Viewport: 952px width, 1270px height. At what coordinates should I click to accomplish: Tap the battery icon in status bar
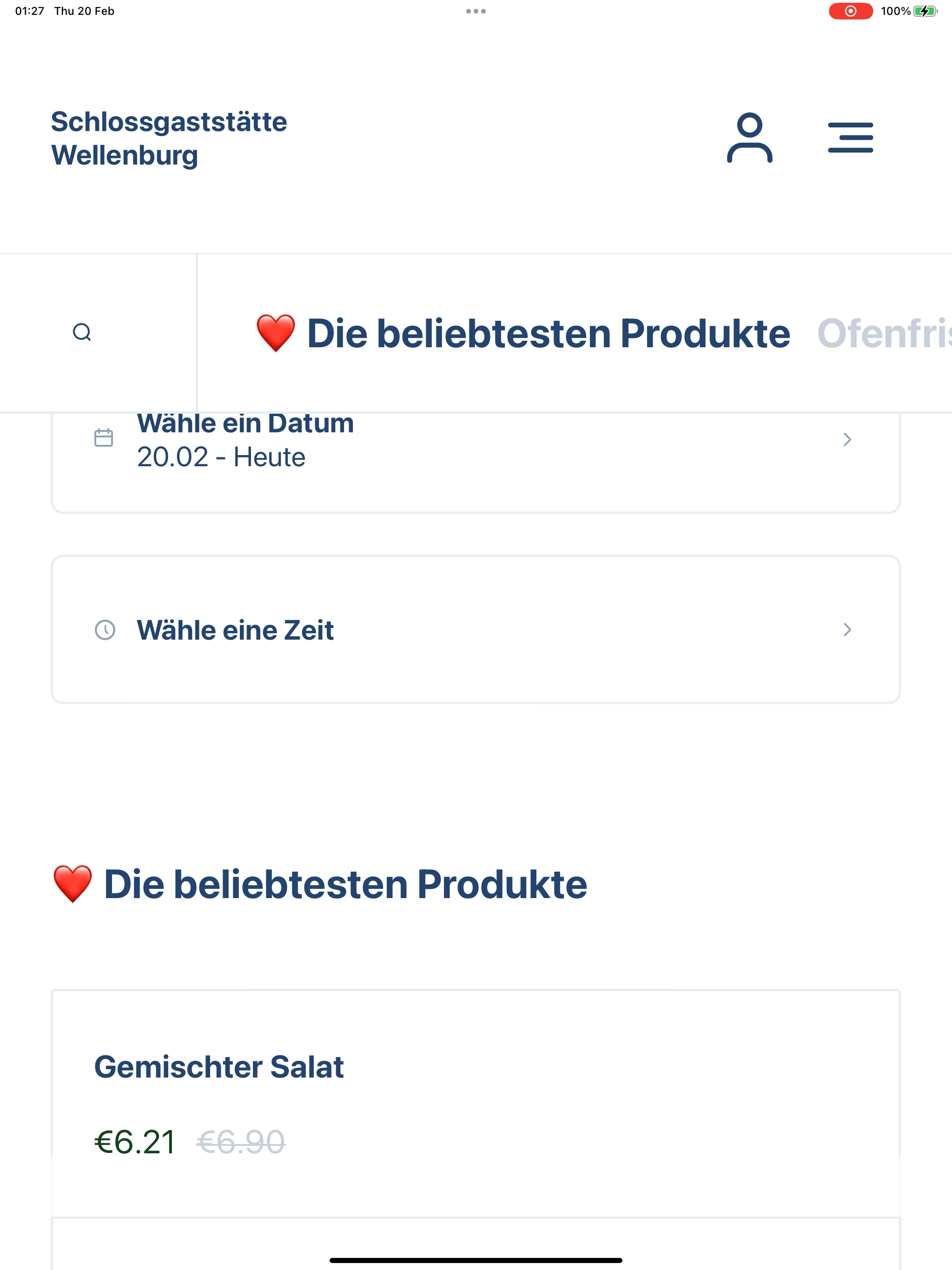[925, 11]
